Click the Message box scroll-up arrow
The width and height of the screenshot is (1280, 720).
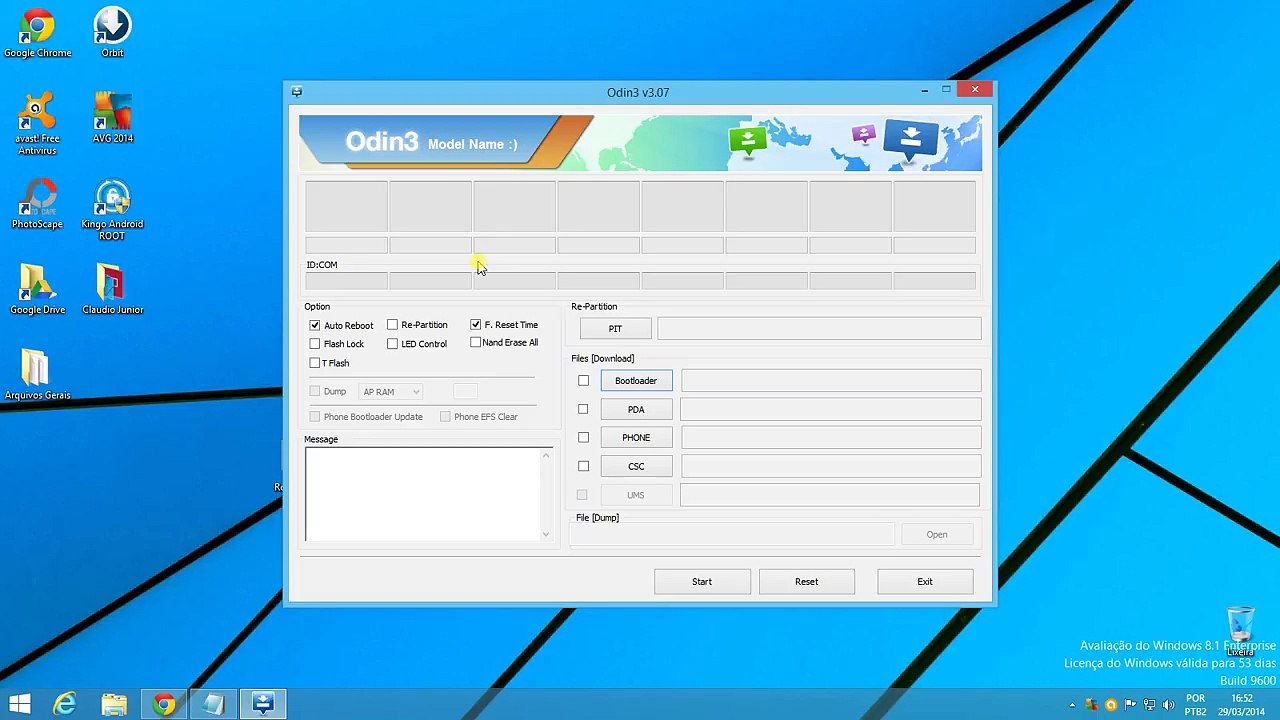click(x=546, y=455)
